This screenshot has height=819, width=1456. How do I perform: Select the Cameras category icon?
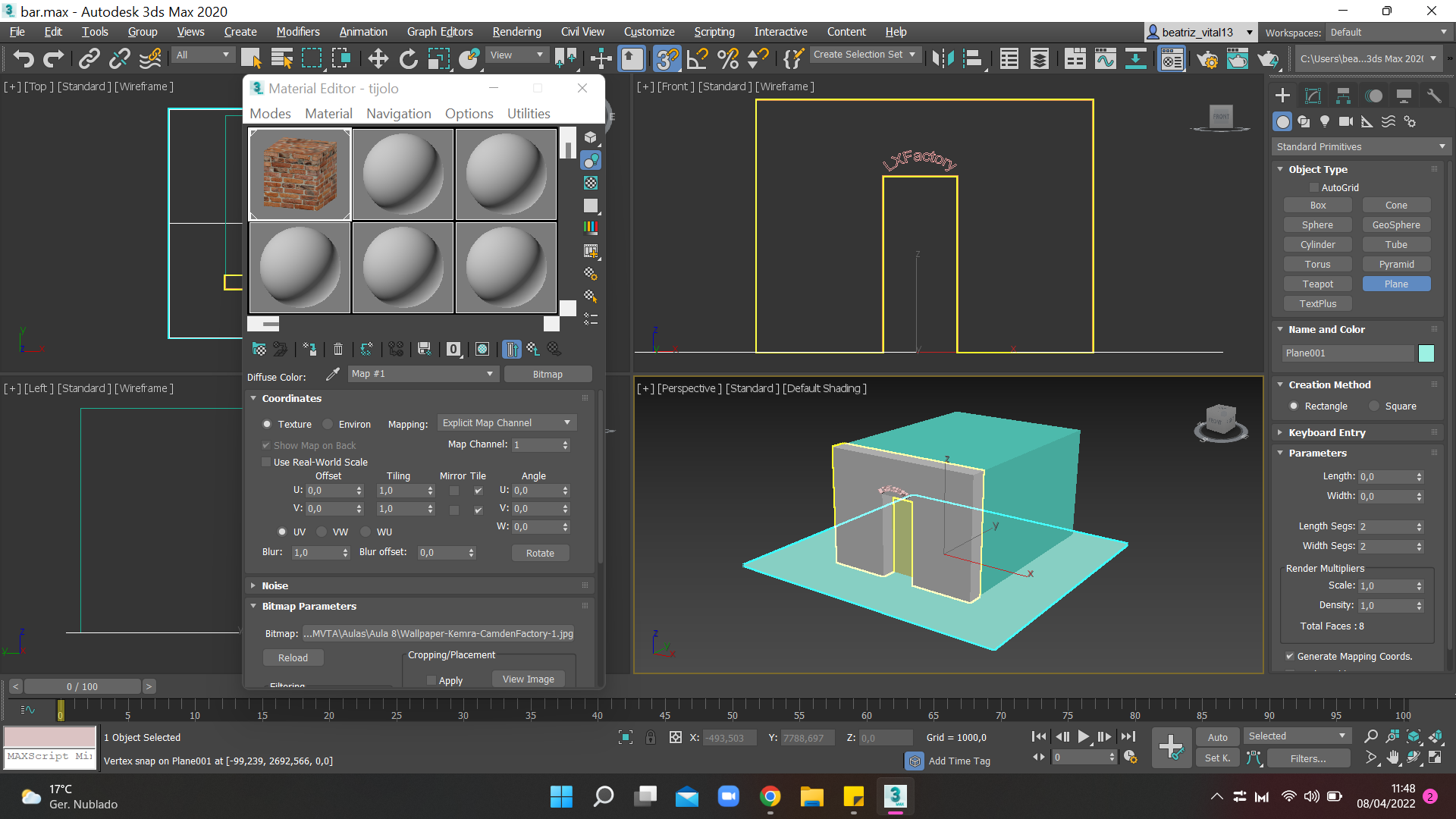click(1346, 121)
